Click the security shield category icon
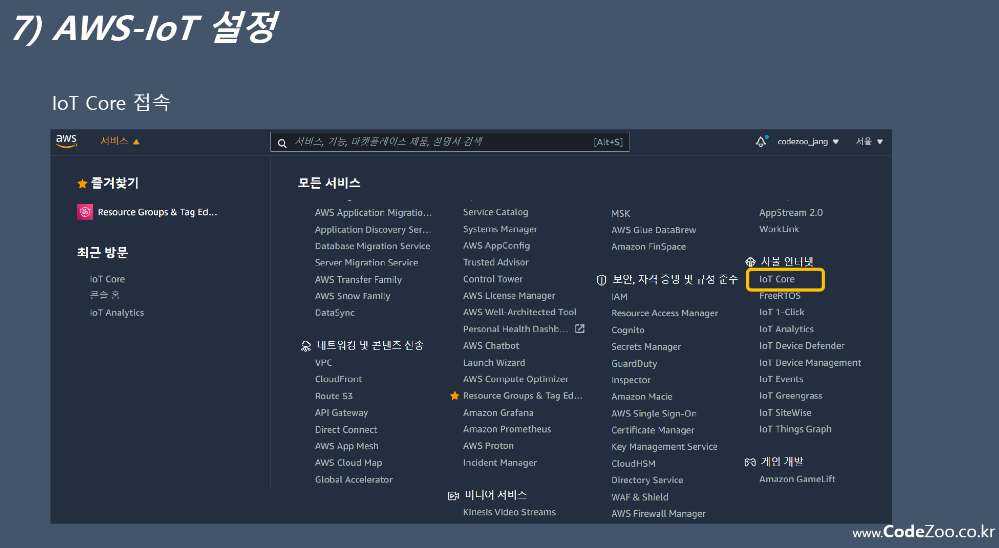Image resolution: width=999 pixels, height=548 pixels. pyautogui.click(x=601, y=280)
